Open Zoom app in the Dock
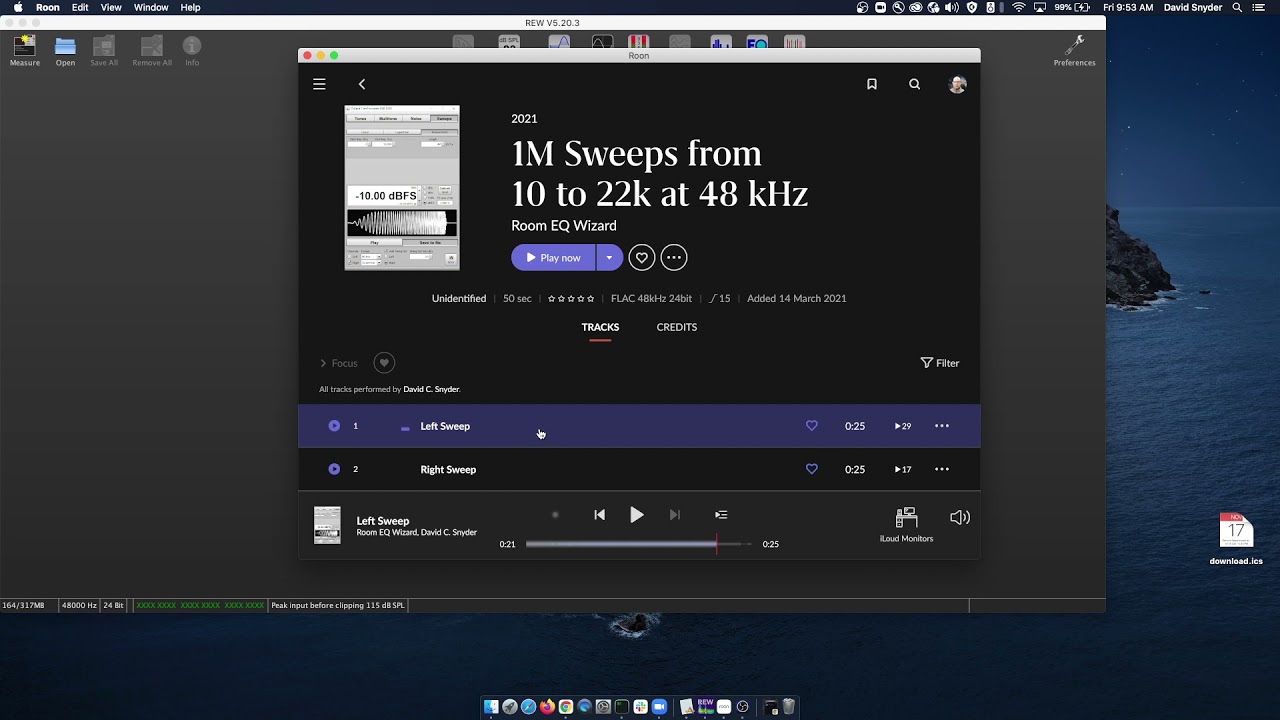The width and height of the screenshot is (1280, 720). tap(659, 707)
